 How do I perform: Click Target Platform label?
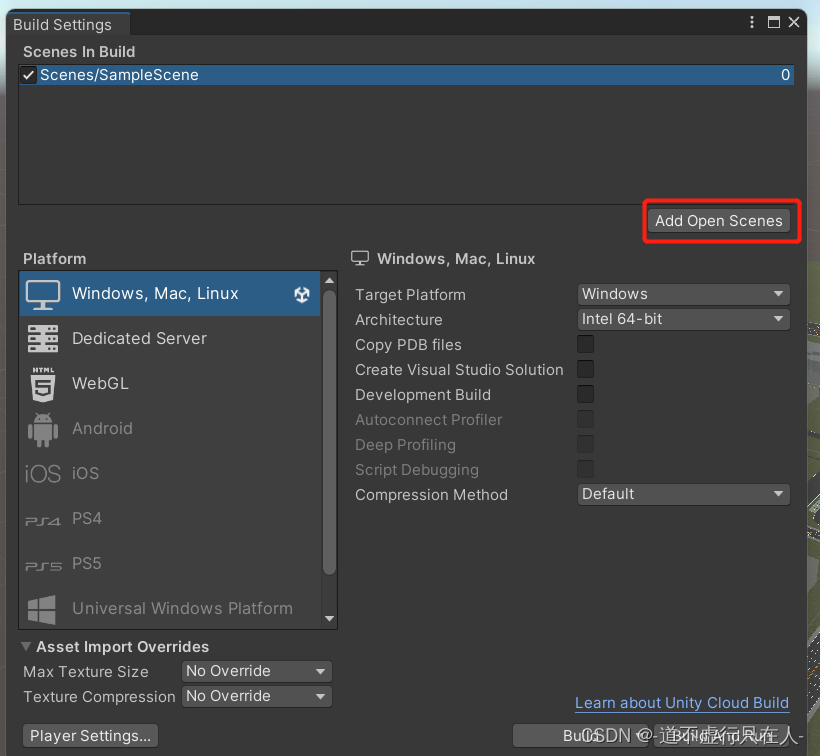point(410,294)
